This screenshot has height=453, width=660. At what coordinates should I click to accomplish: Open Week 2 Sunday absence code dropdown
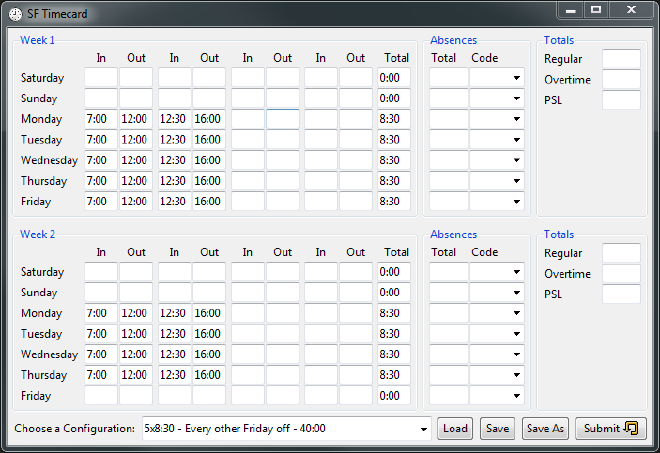tap(497, 292)
